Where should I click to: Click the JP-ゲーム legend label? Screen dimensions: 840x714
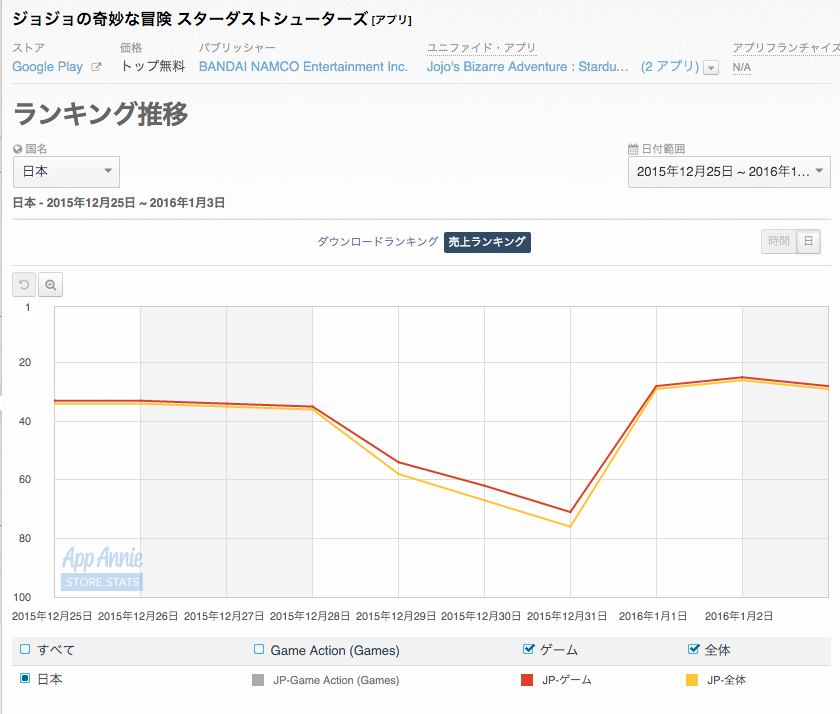[x=567, y=680]
